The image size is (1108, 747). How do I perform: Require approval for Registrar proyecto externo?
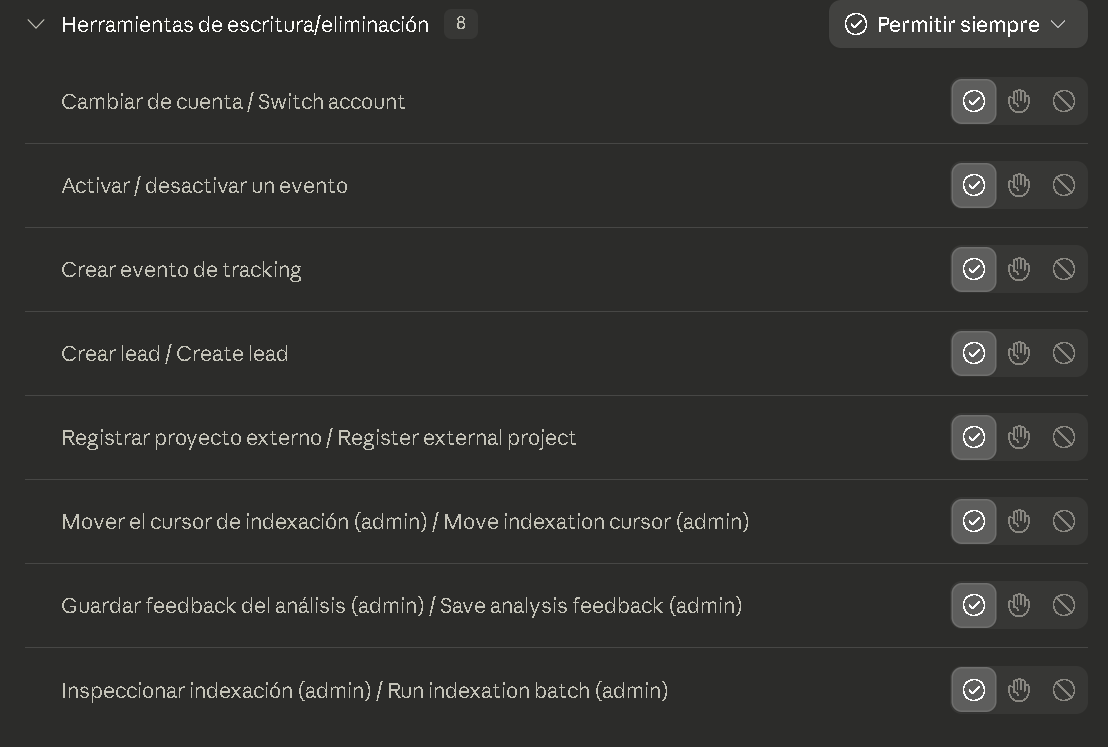pyautogui.click(x=1018, y=437)
